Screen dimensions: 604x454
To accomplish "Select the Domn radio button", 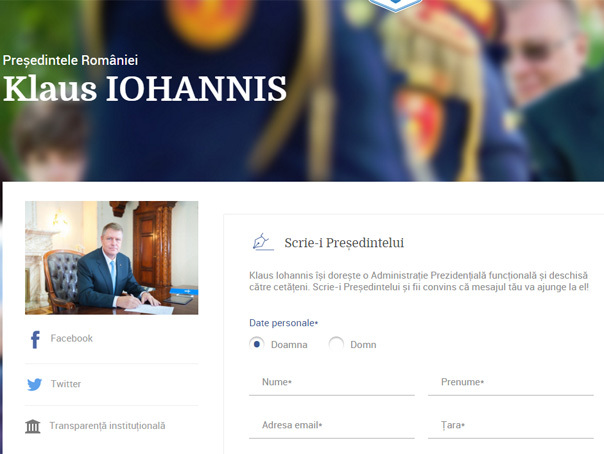I will point(336,343).
